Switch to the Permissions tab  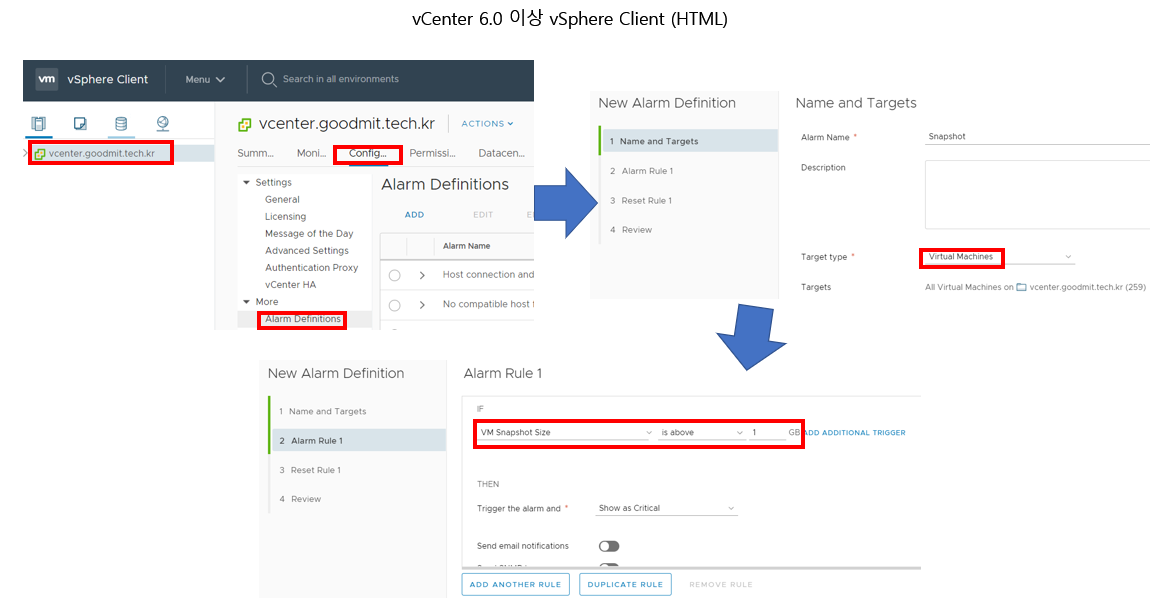coord(432,153)
